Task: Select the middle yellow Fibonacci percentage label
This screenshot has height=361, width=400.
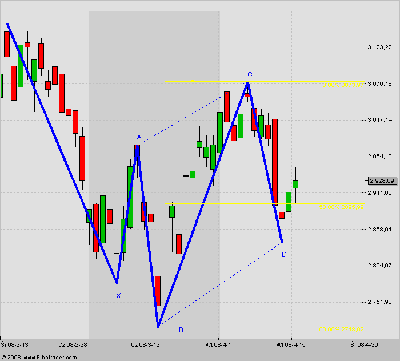Action: click(x=341, y=207)
